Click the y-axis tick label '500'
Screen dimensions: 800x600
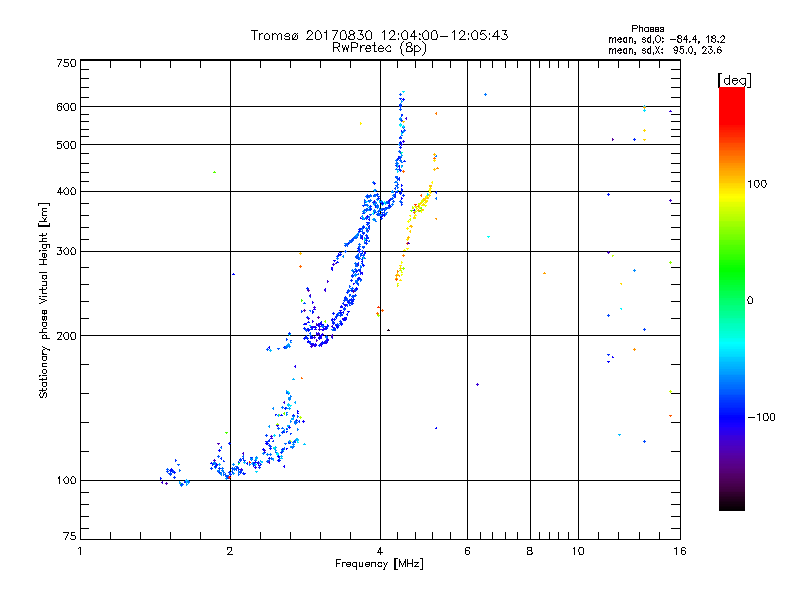66,145
